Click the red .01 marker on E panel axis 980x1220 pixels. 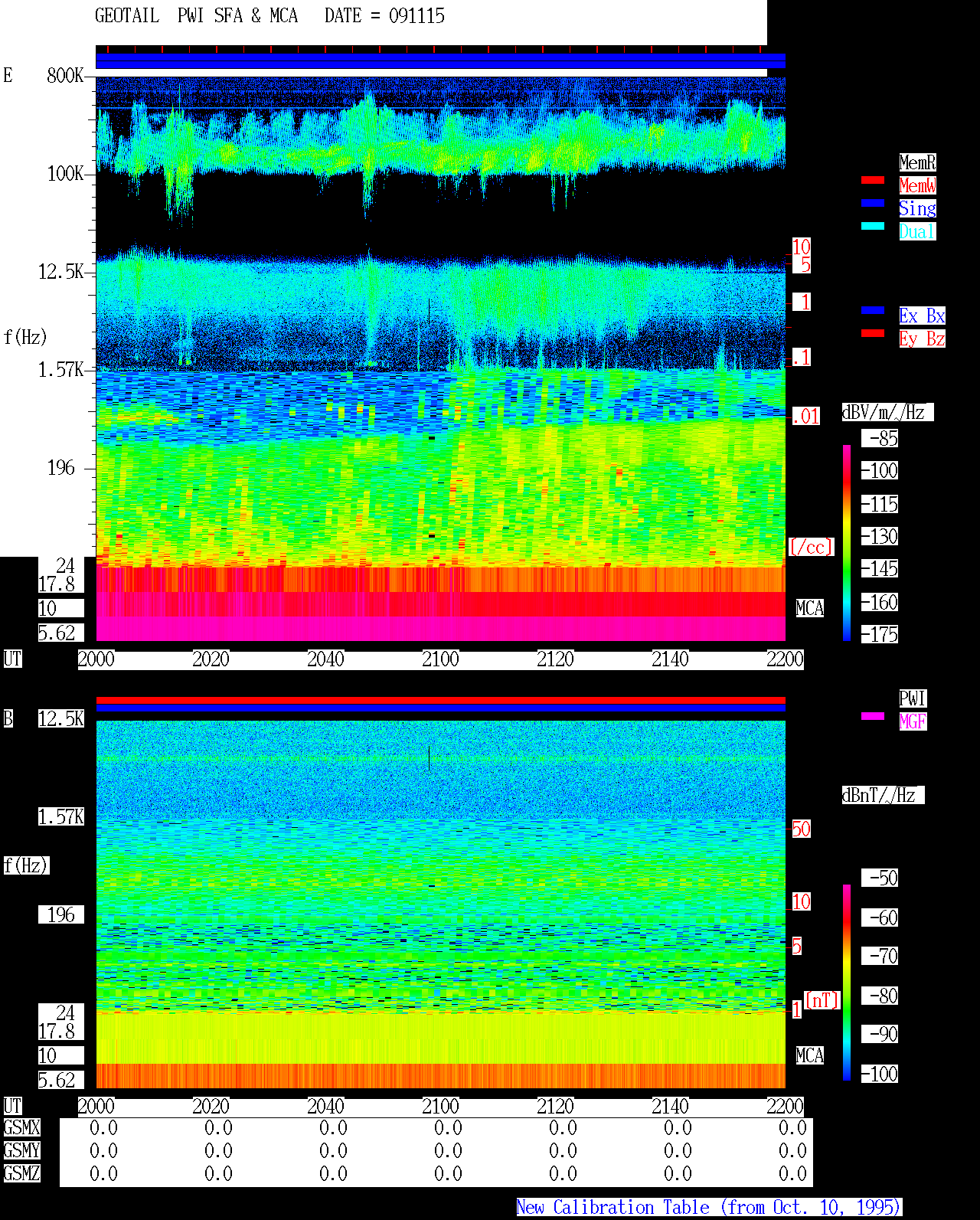click(805, 417)
